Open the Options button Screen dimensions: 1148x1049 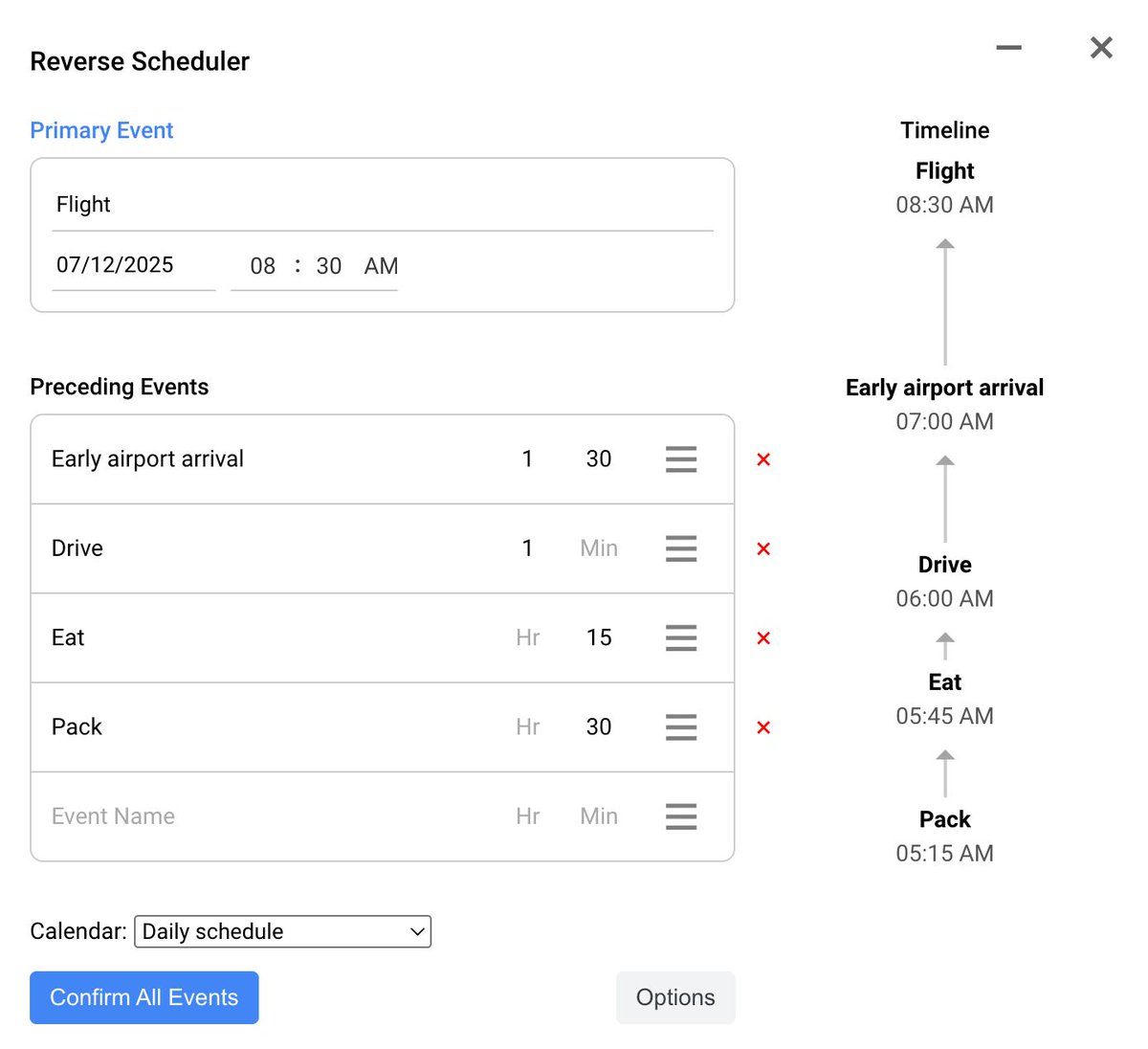(675, 997)
